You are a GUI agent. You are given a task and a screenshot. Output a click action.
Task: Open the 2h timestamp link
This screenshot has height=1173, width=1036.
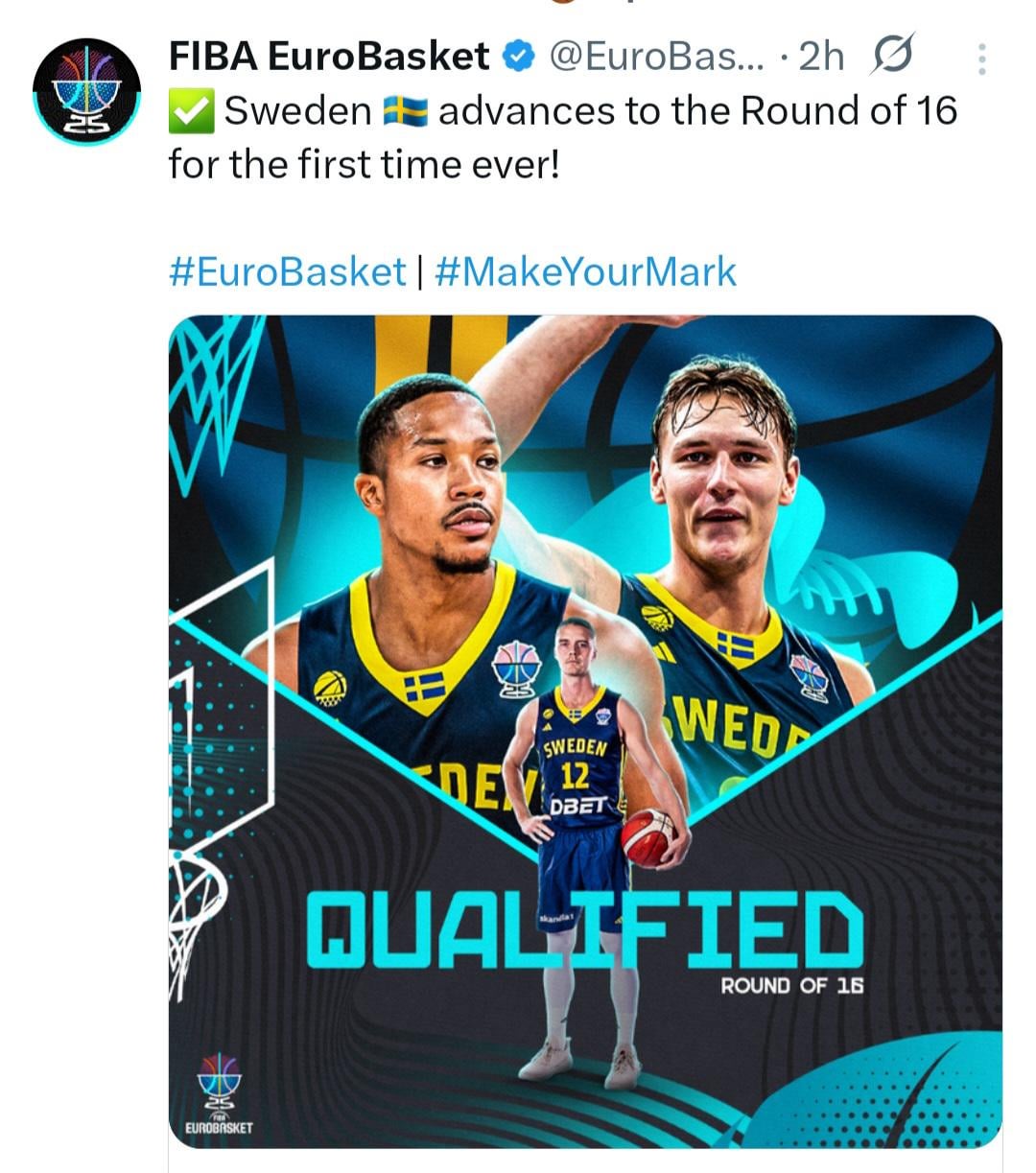pyautogui.click(x=821, y=58)
